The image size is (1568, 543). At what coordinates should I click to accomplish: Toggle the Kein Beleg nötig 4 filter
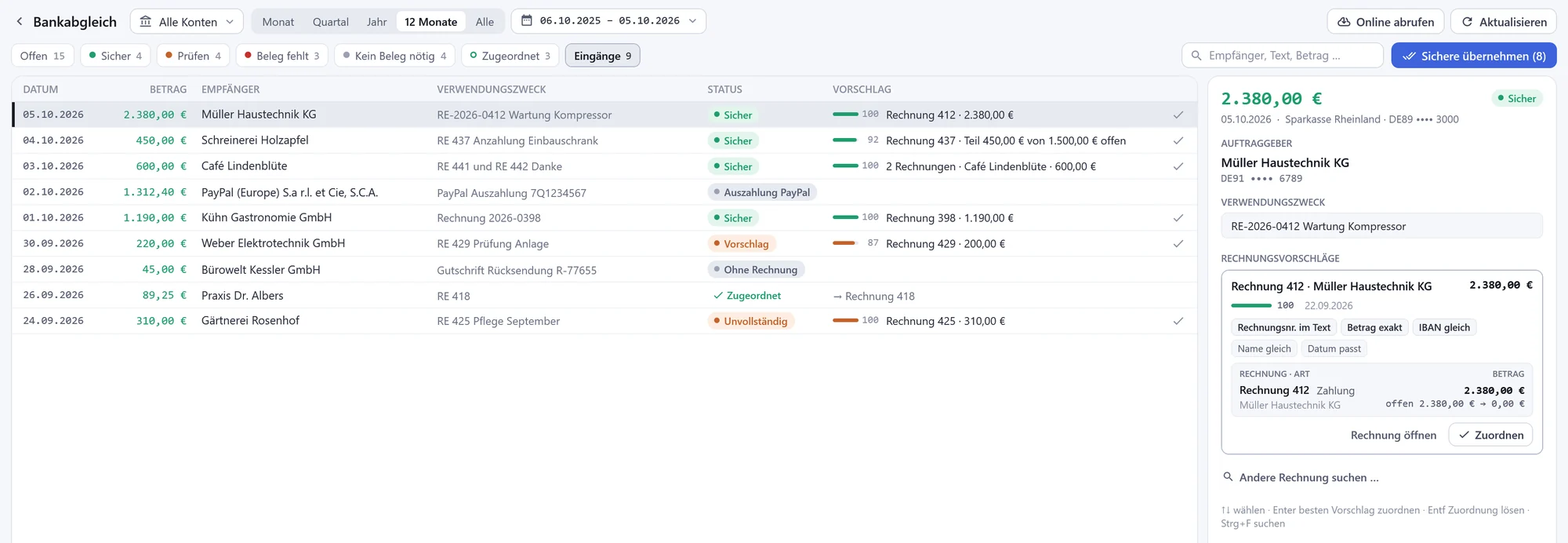click(395, 56)
